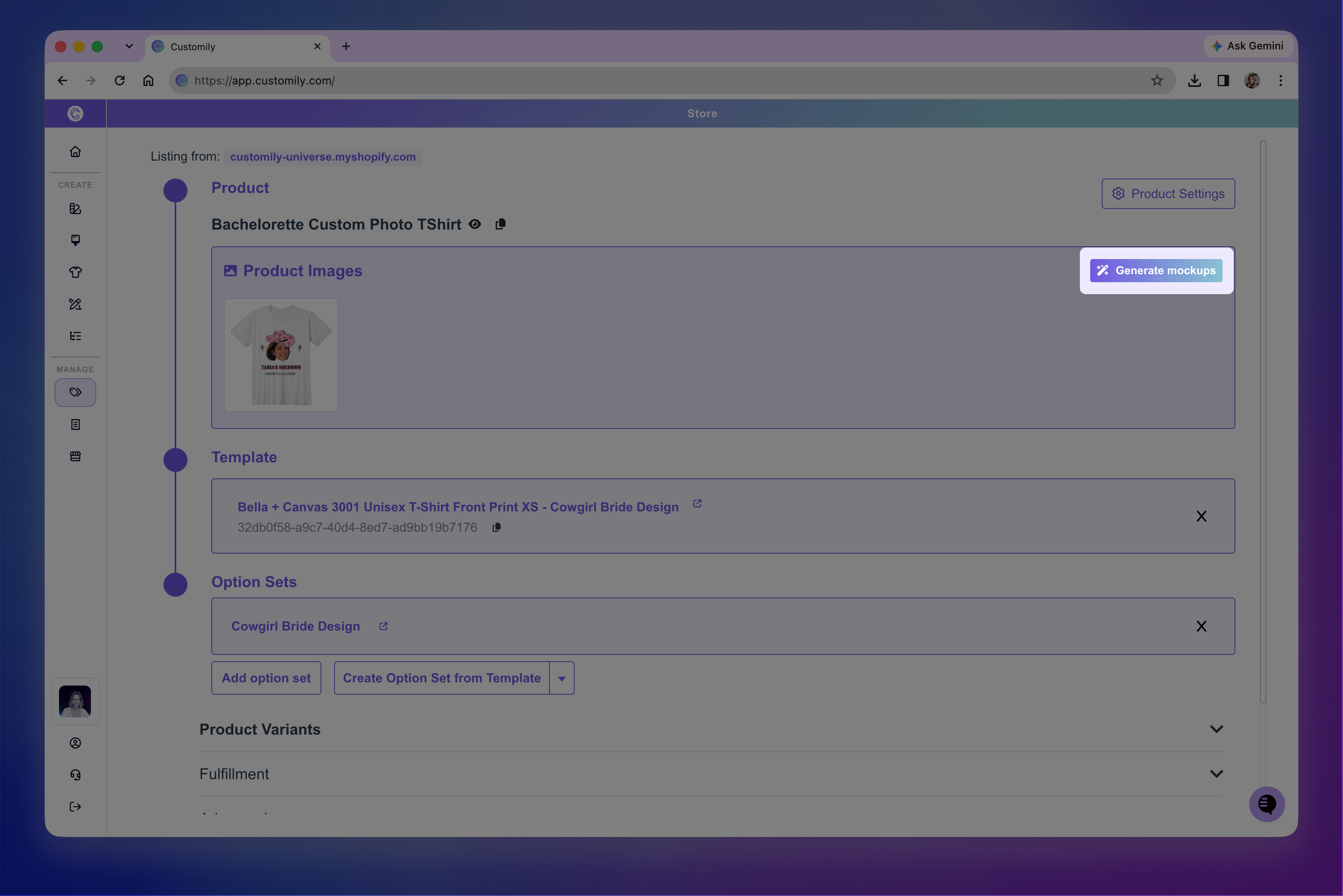Open the option list icon in the sidebar

point(75,336)
